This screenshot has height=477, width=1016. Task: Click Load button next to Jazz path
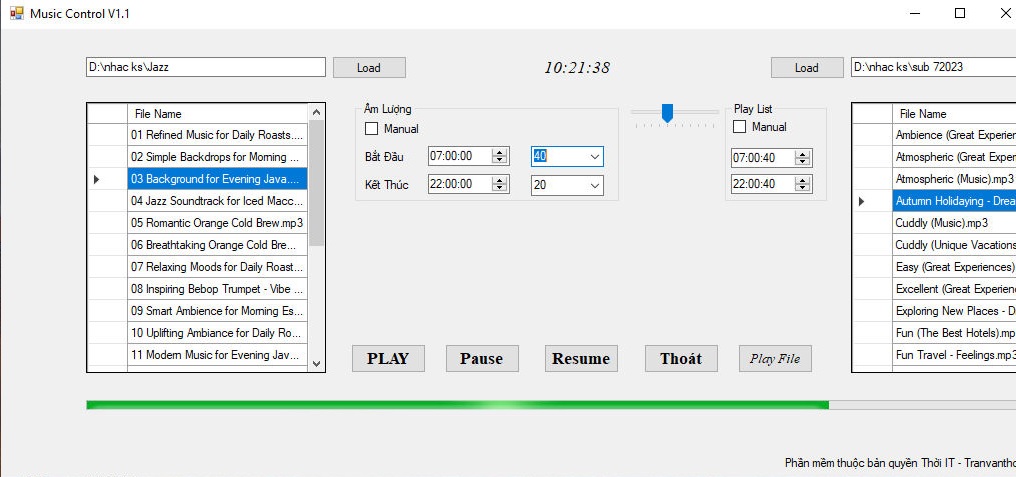tap(369, 68)
